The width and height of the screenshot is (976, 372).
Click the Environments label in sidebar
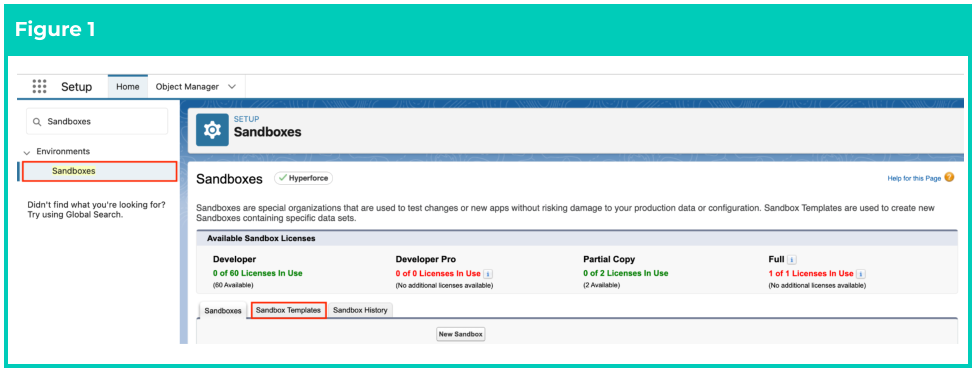(63, 151)
